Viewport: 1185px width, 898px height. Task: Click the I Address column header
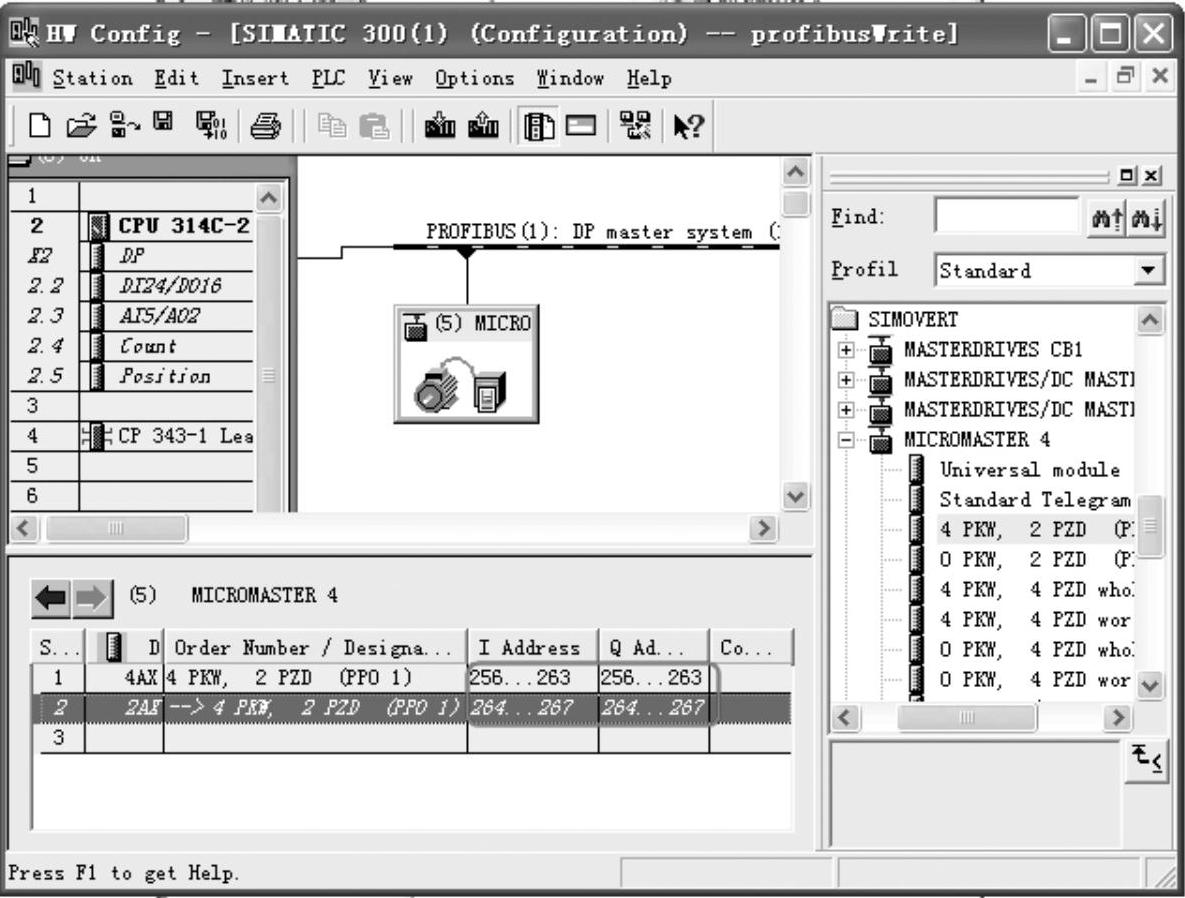coord(532,648)
